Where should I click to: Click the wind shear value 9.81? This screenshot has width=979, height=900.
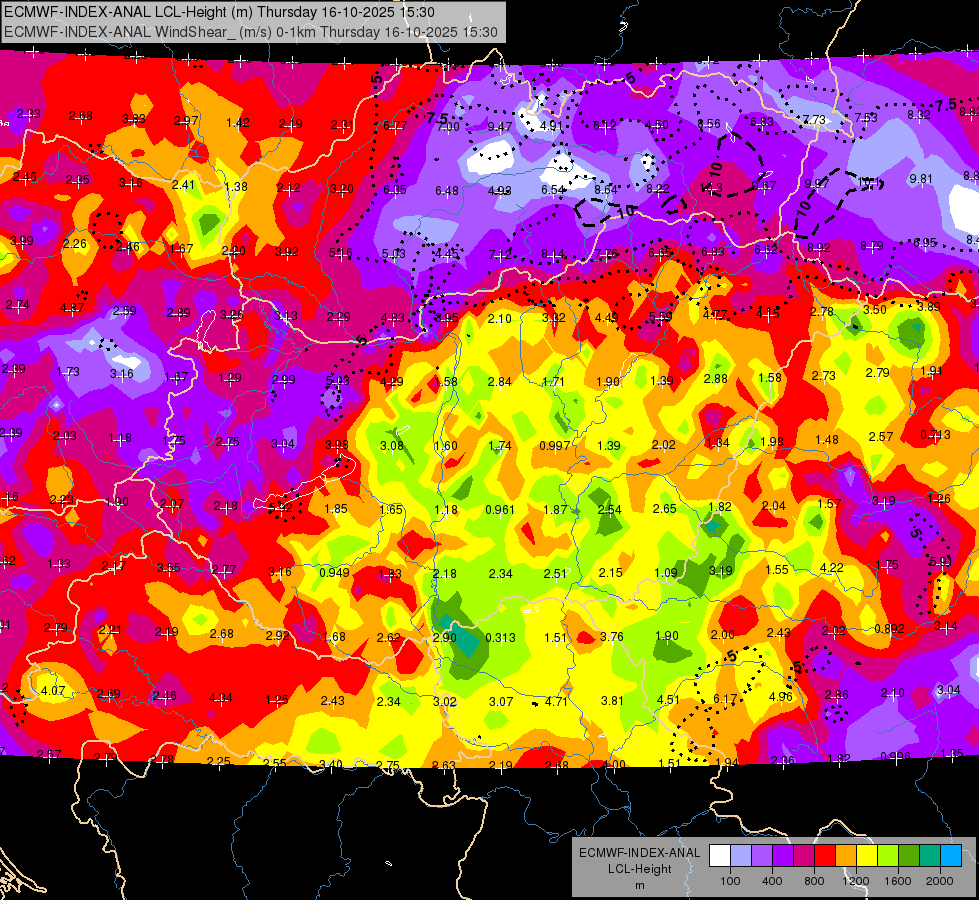tap(921, 179)
